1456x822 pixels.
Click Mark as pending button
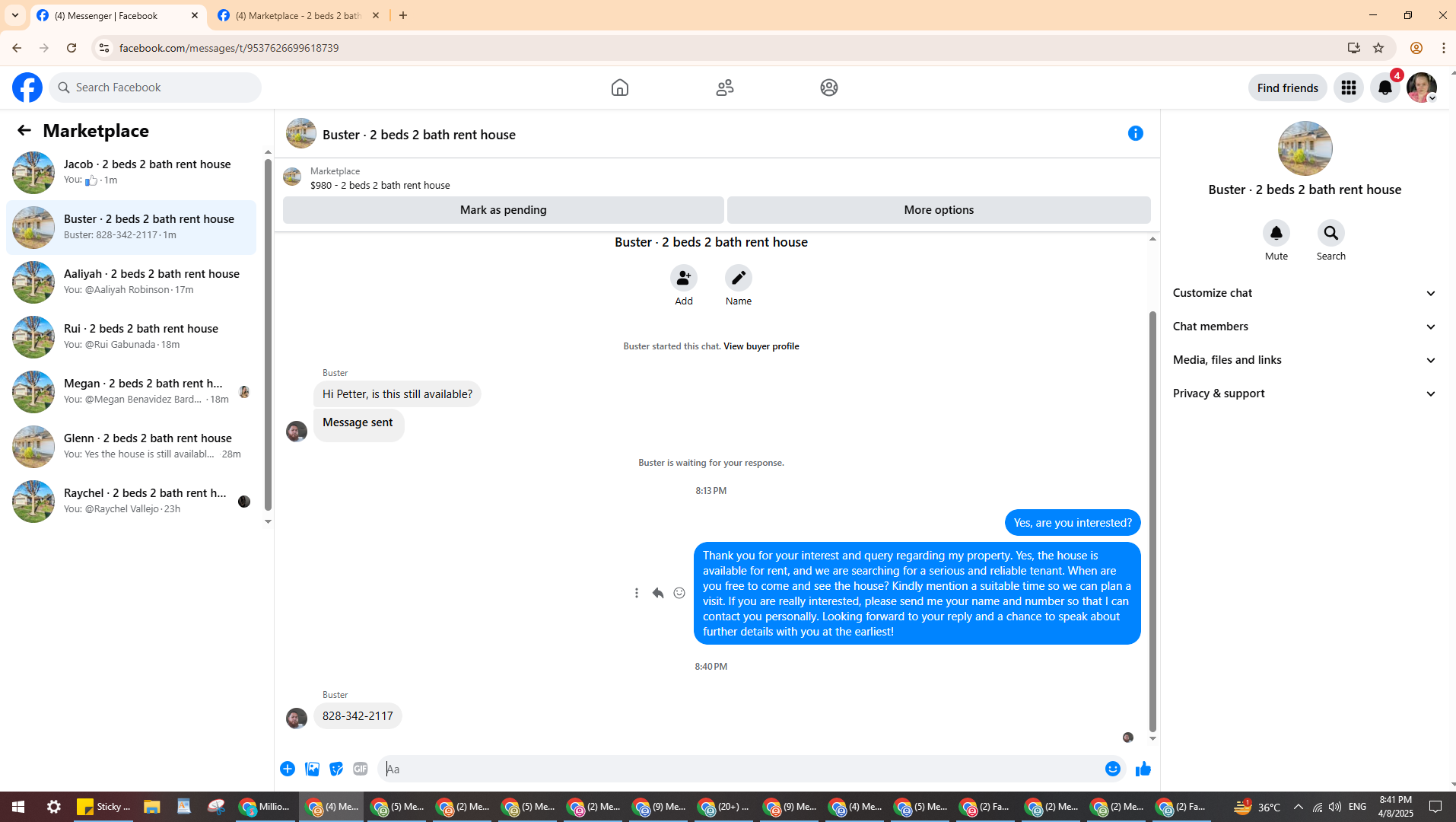504,210
